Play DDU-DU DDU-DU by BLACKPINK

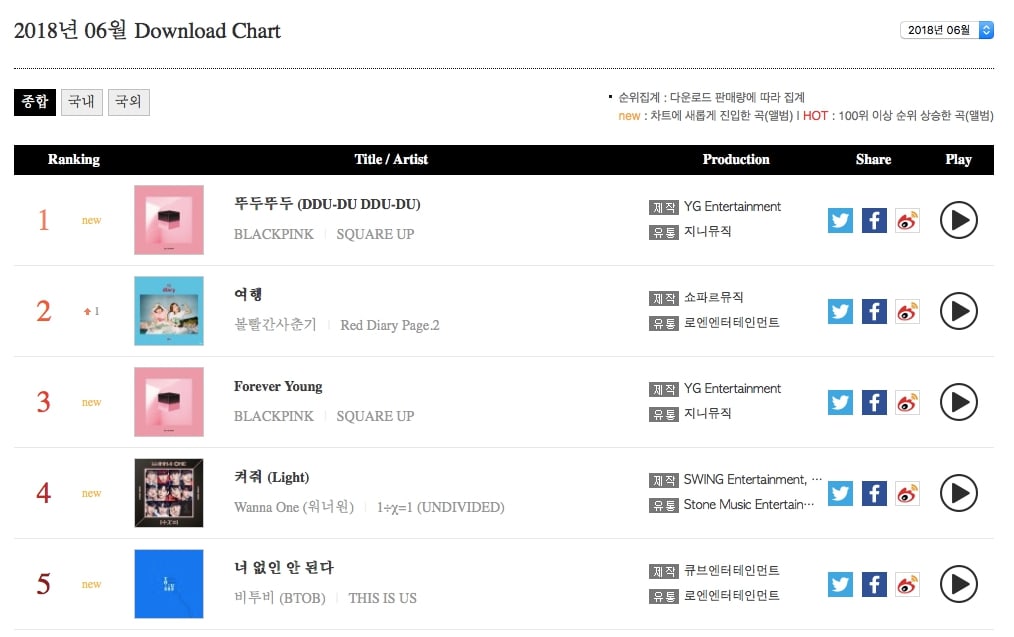point(958,220)
